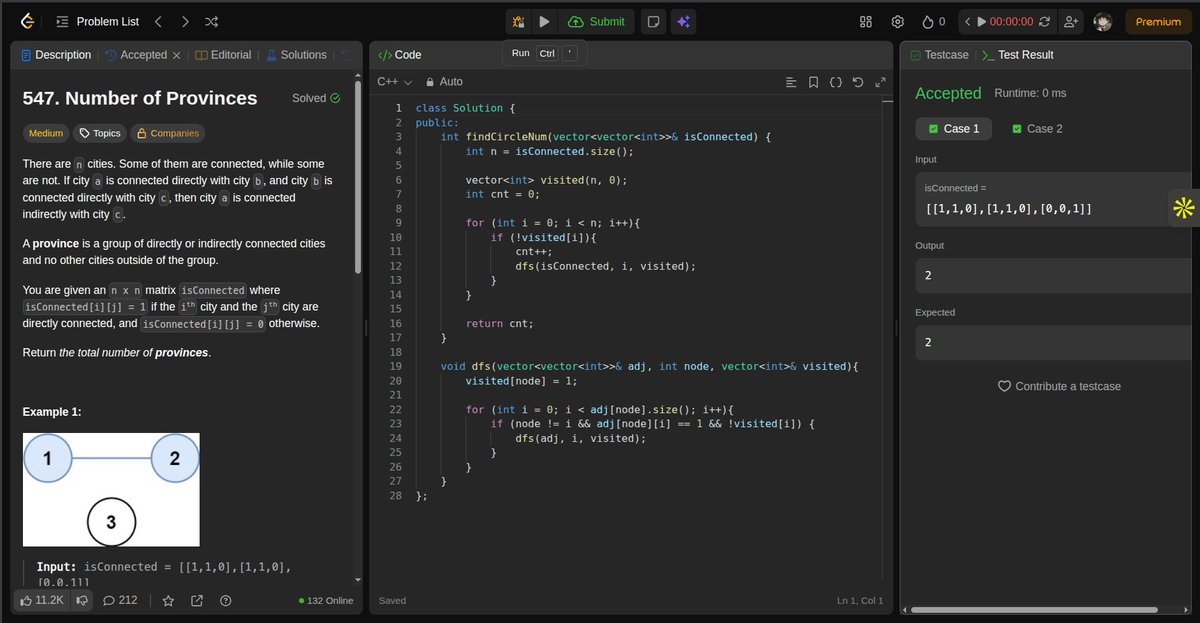This screenshot has height=623, width=1200.
Task: Open the Editorial tab
Action: (223, 55)
